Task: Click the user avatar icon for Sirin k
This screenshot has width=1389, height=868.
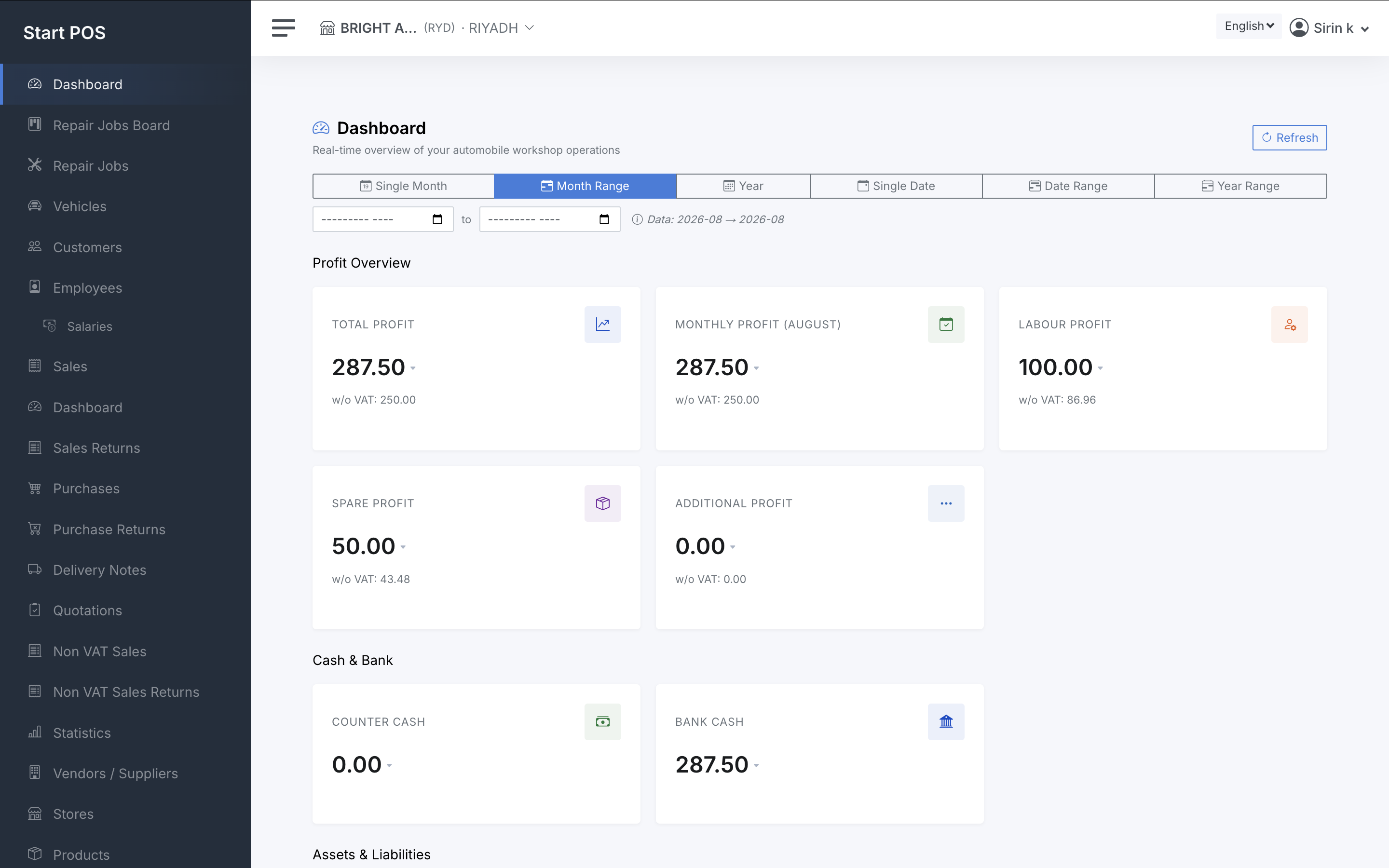Action: [1298, 27]
